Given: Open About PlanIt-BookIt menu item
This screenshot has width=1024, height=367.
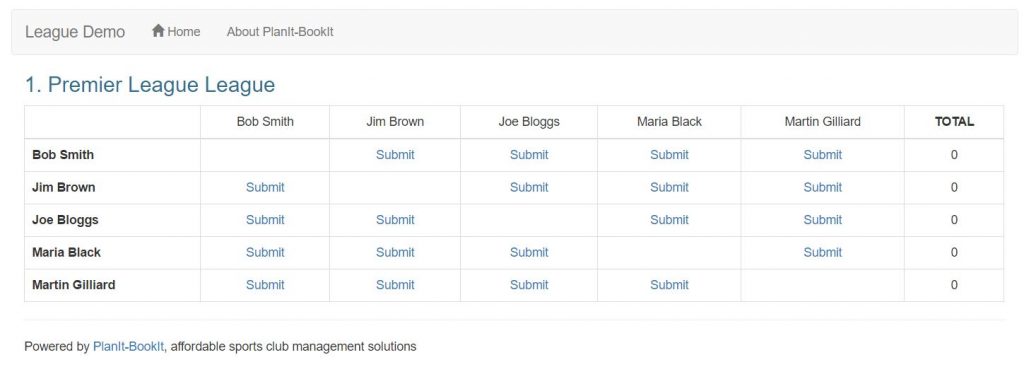Looking at the screenshot, I should 280,31.
